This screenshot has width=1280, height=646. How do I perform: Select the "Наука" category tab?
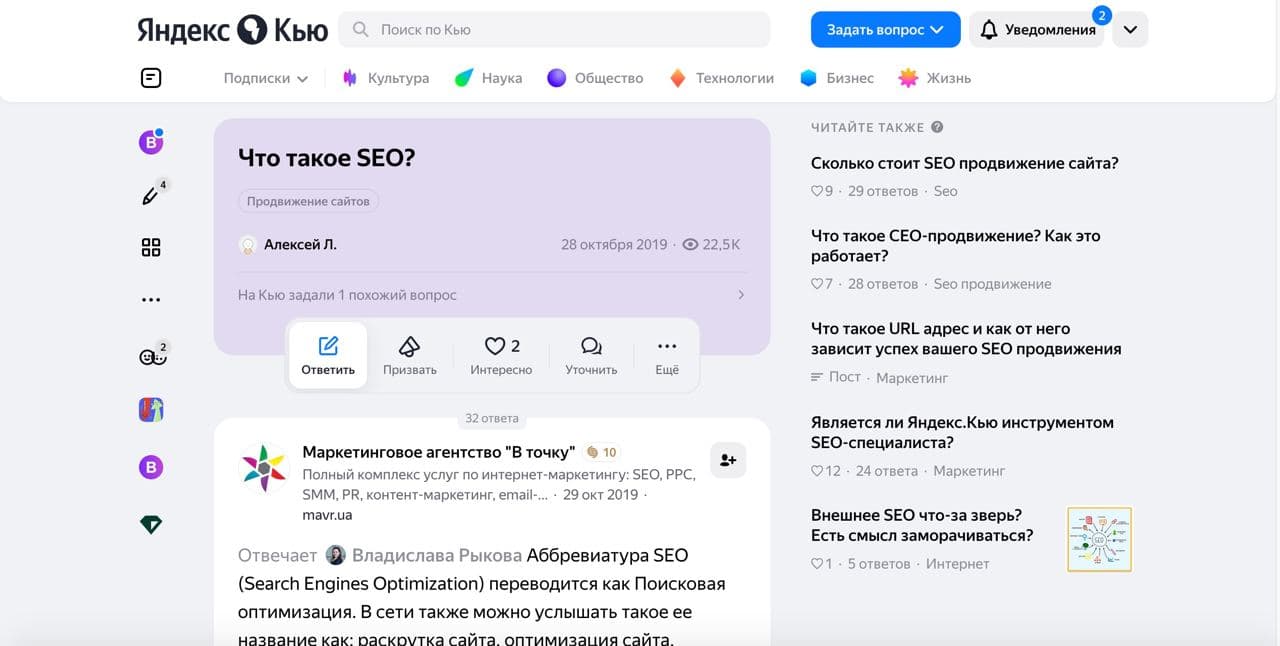tap(489, 78)
